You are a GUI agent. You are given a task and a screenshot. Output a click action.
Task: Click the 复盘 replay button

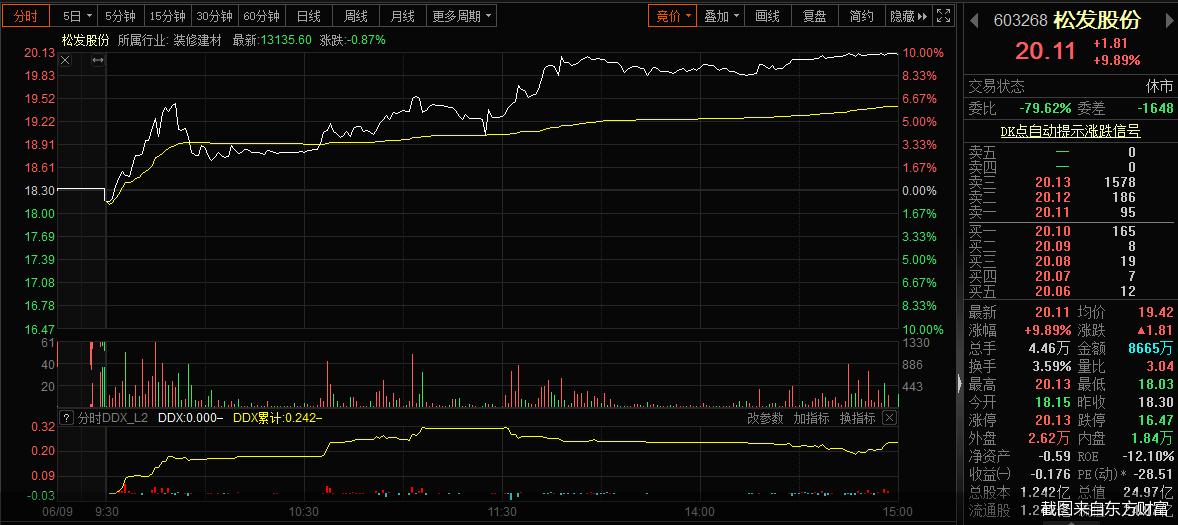(815, 16)
